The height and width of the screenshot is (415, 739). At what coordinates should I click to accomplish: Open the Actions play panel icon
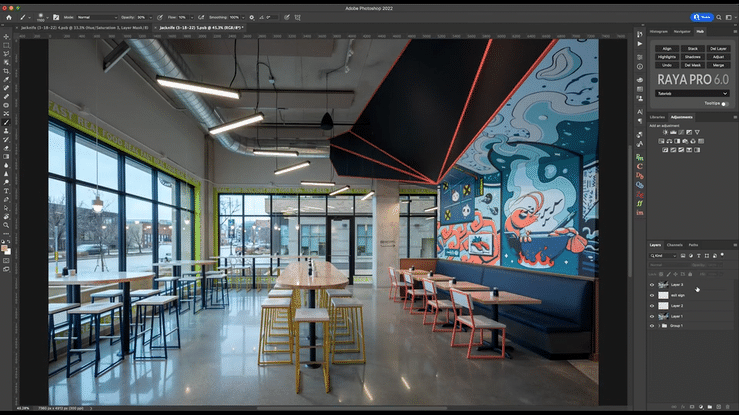coord(640,44)
